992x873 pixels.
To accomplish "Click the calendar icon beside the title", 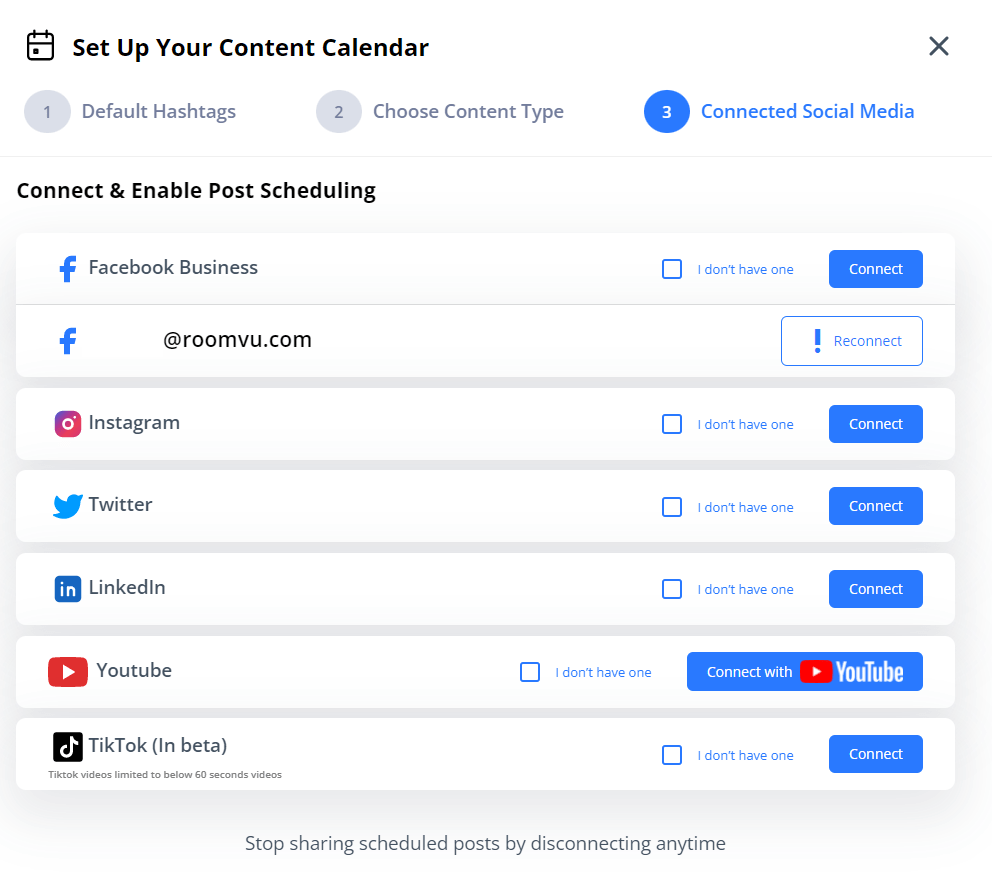I will click(40, 46).
